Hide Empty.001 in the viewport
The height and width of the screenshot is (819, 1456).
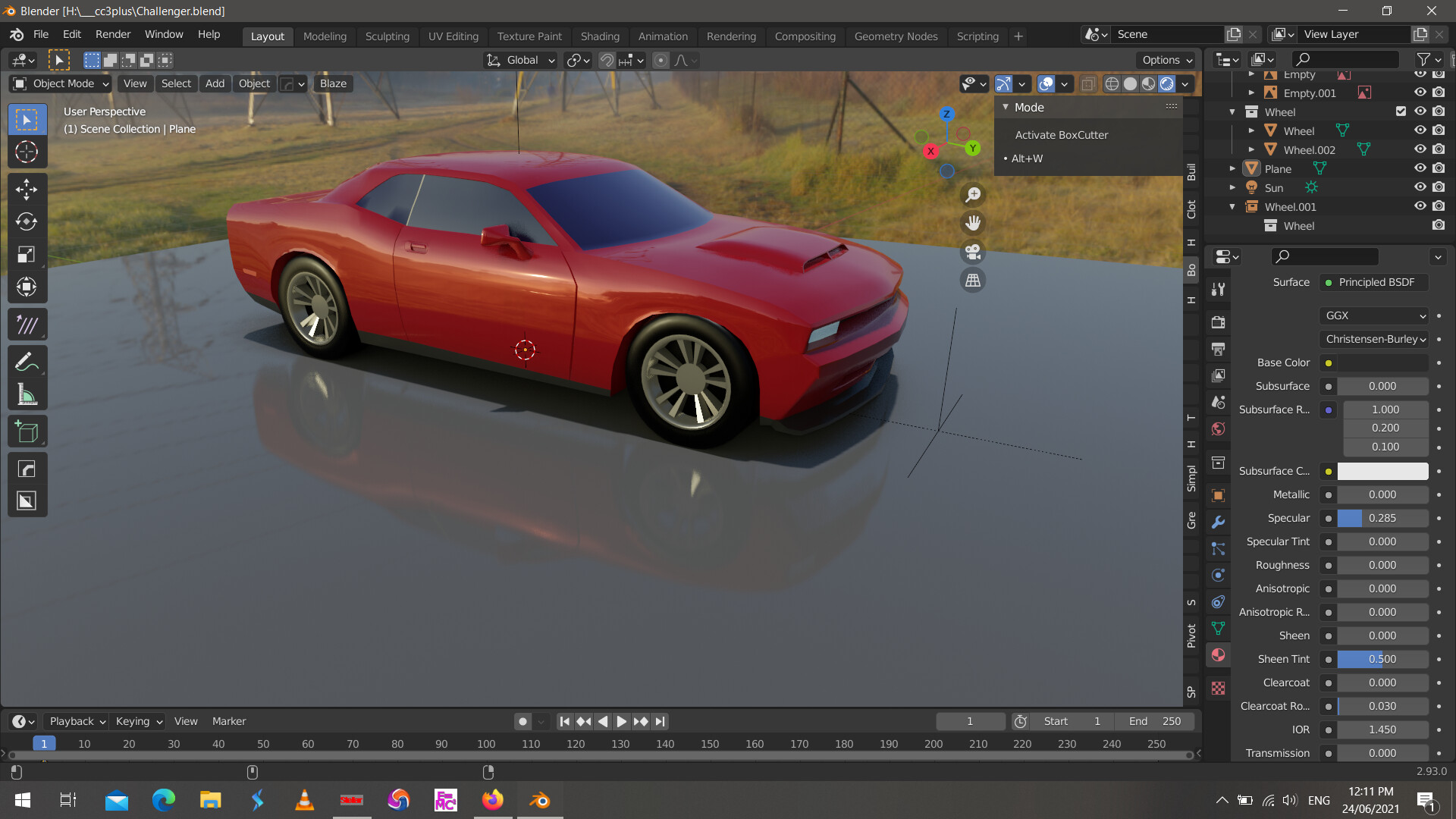(x=1420, y=93)
